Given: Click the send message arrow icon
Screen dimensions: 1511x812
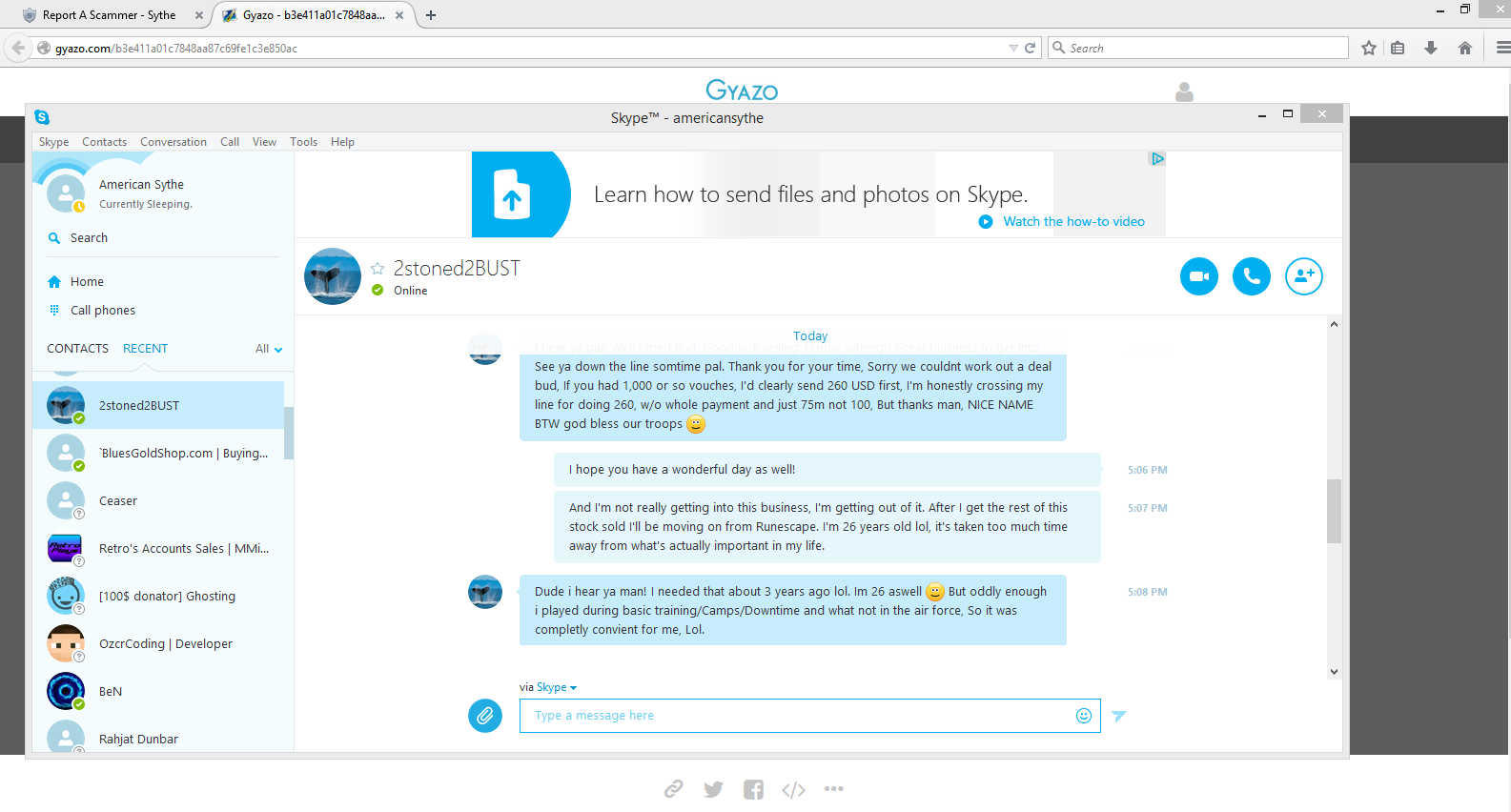Looking at the screenshot, I should [x=1119, y=716].
